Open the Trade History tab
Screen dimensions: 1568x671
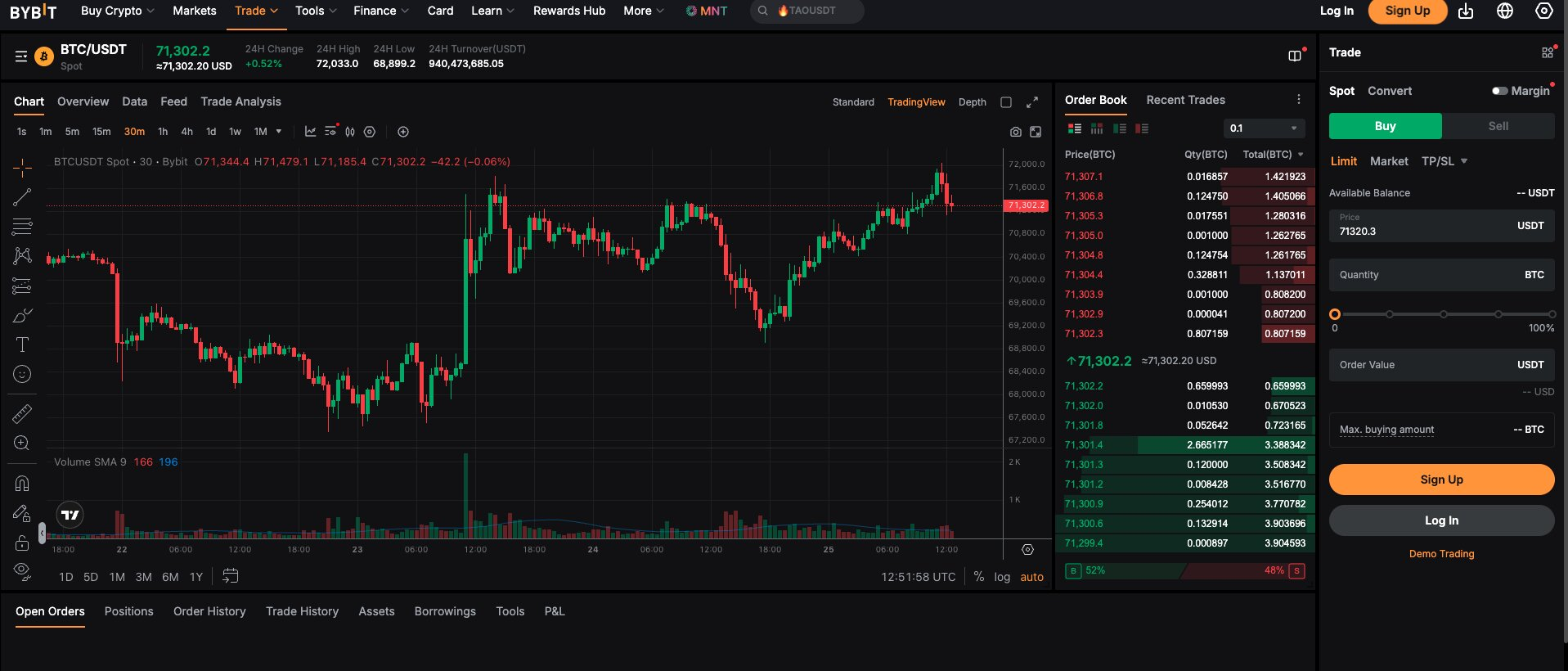pyautogui.click(x=302, y=611)
